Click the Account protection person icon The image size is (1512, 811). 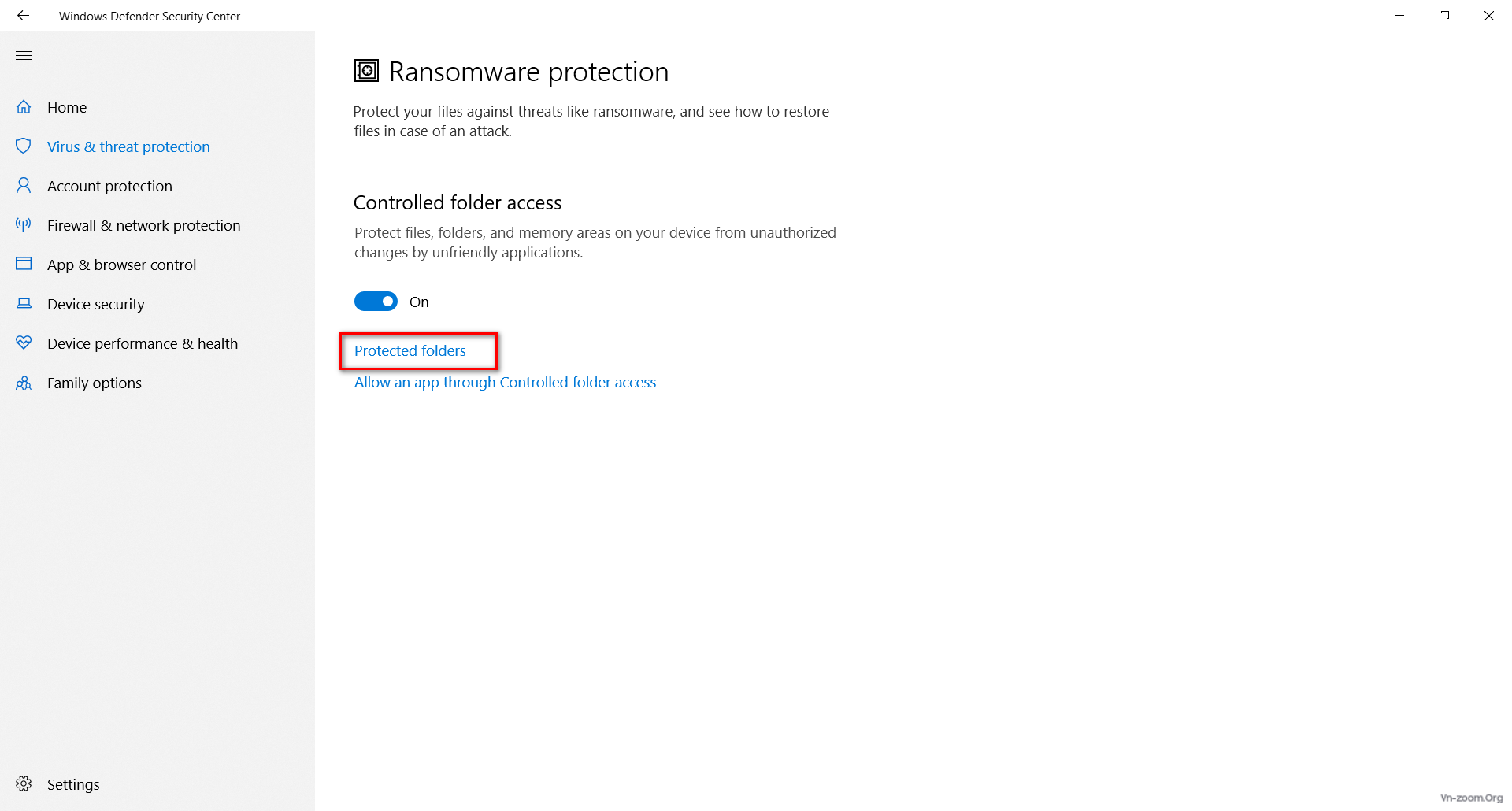[x=24, y=186]
